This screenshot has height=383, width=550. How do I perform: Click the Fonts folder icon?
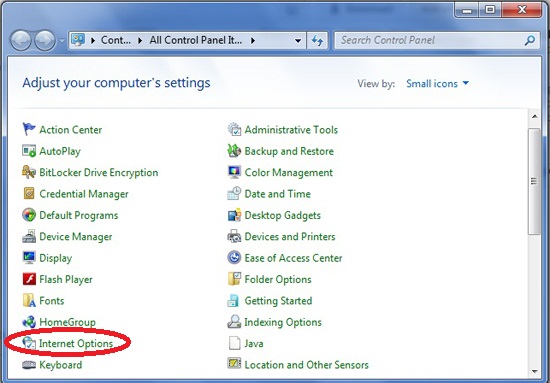pyautogui.click(x=29, y=301)
